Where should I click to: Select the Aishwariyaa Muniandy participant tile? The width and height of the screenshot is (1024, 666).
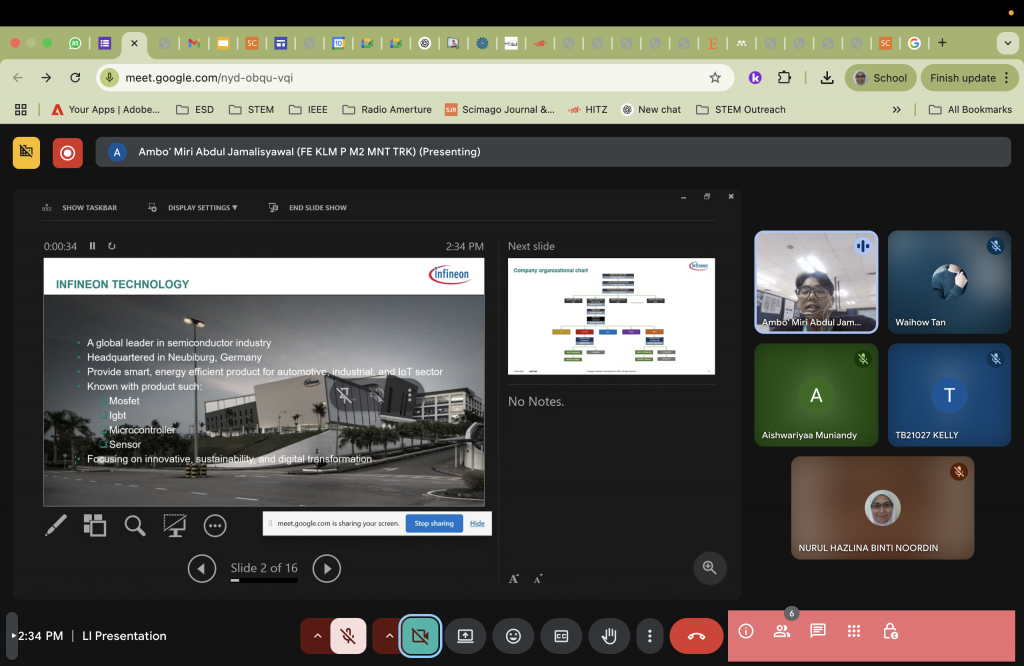tap(816, 395)
